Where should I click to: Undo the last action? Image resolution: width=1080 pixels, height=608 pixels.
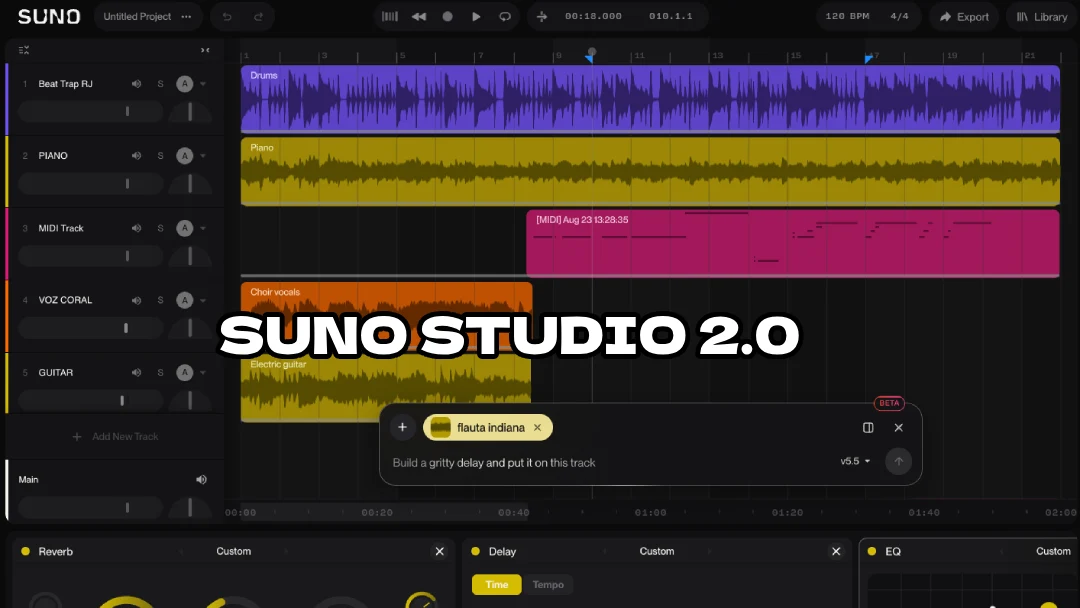click(x=227, y=17)
